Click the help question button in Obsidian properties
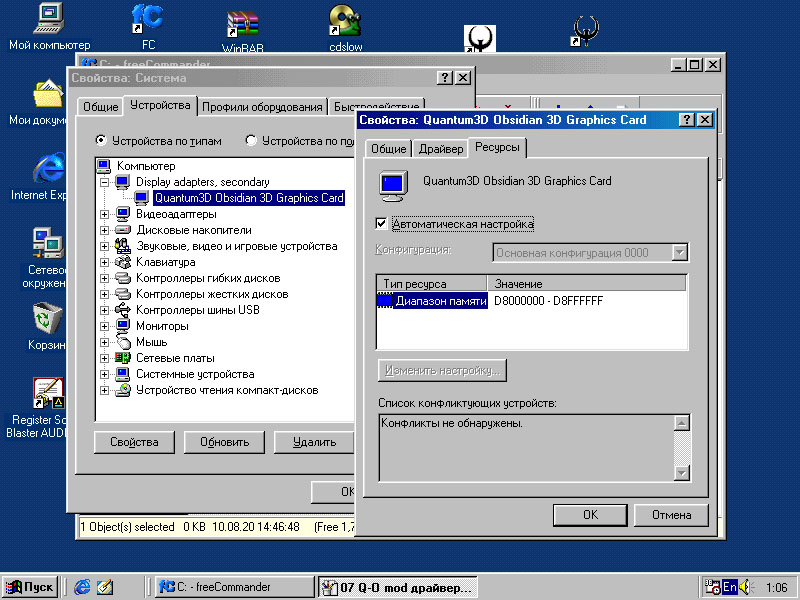The width and height of the screenshot is (800, 600). click(x=687, y=120)
